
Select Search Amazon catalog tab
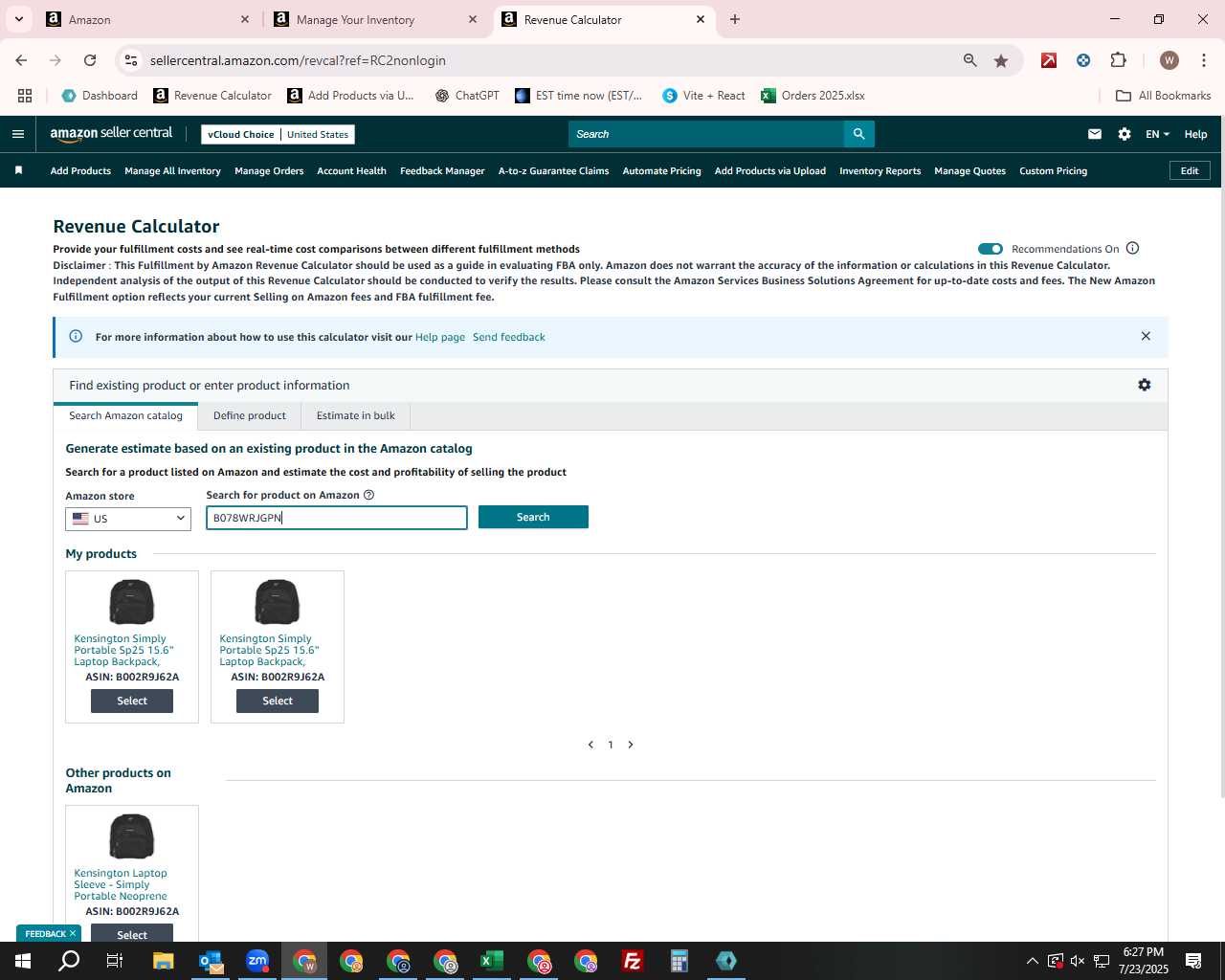tap(125, 415)
